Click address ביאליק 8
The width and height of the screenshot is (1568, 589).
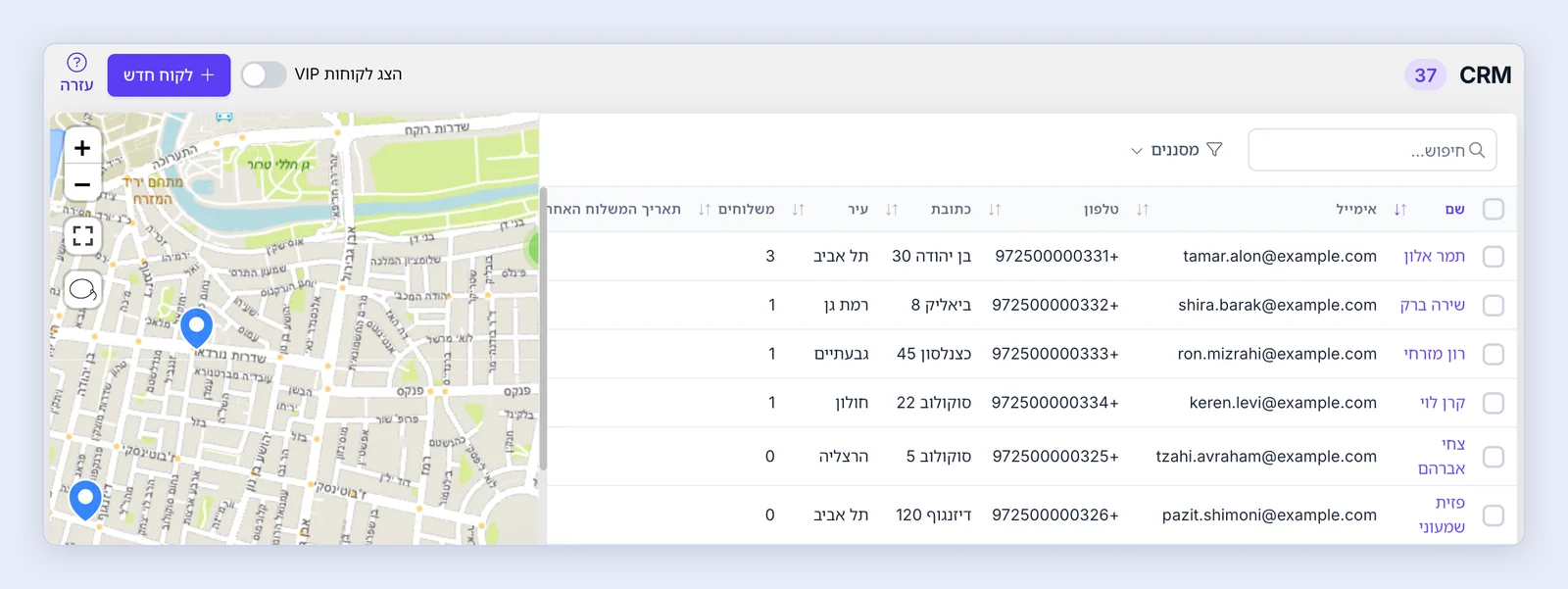tap(941, 305)
